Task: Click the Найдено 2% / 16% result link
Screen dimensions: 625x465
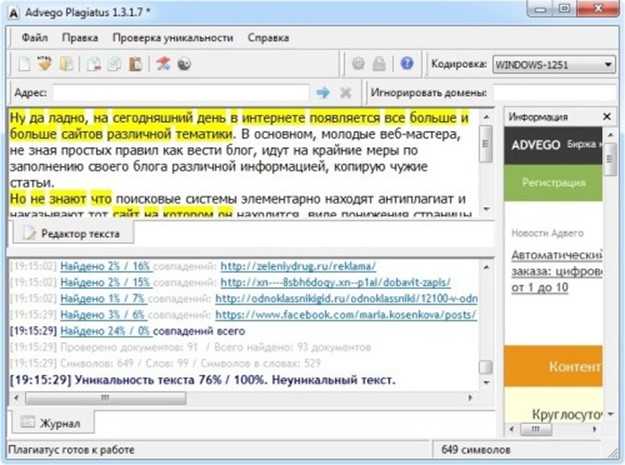Action: 106,266
